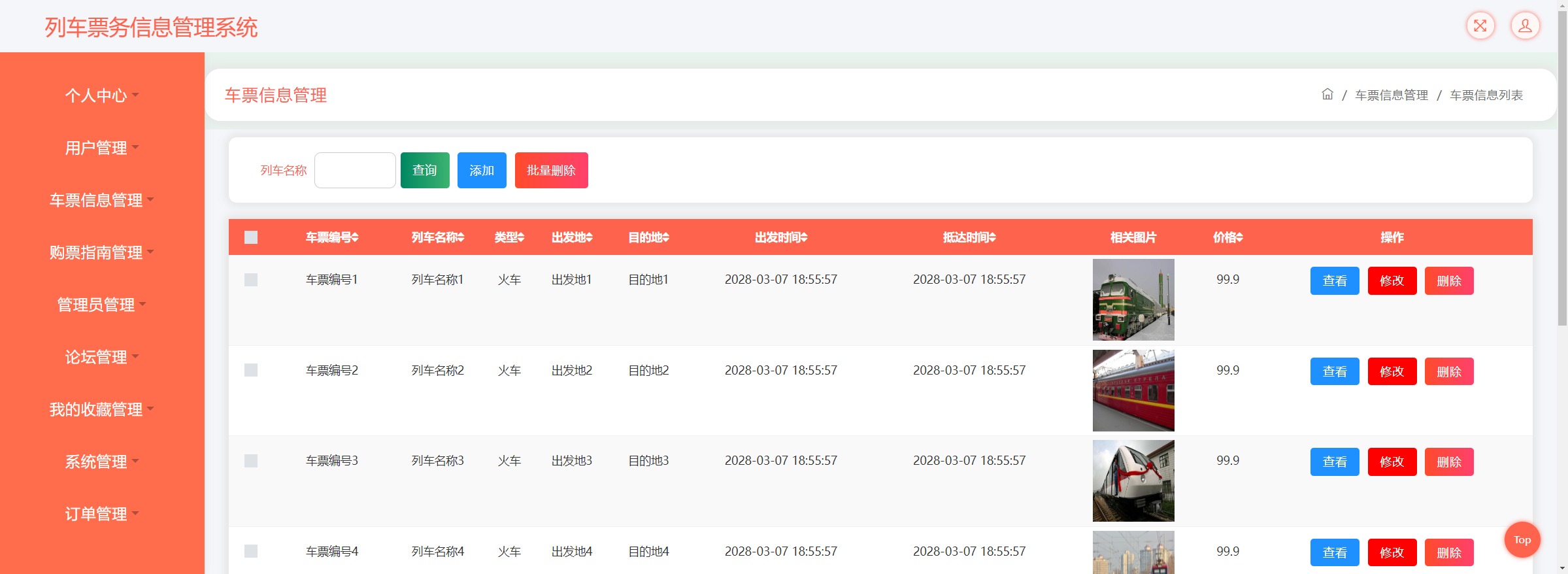Delete 车票编号1 with 删除 button

(x=1449, y=280)
